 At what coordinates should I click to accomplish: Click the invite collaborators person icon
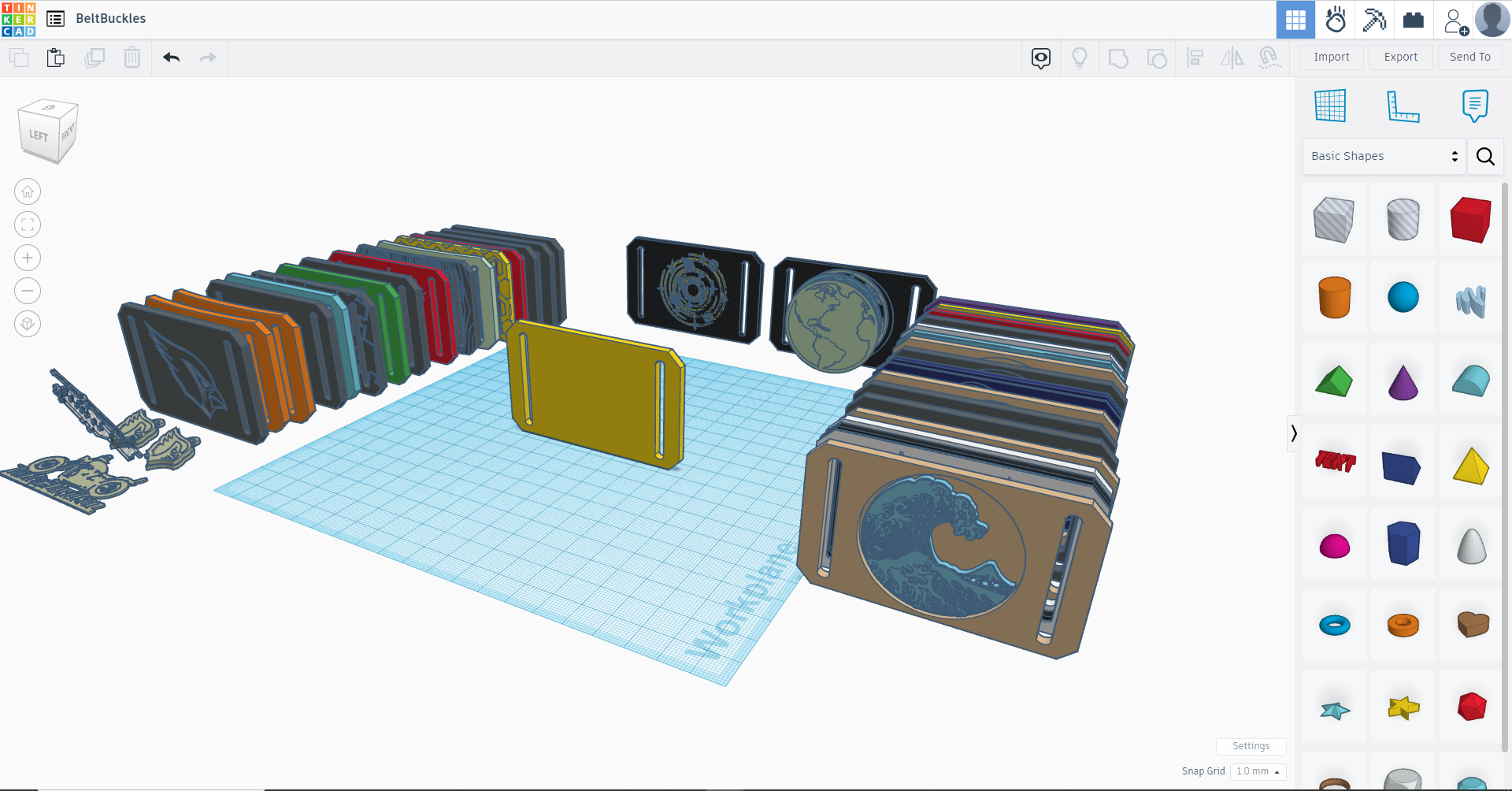click(1455, 20)
